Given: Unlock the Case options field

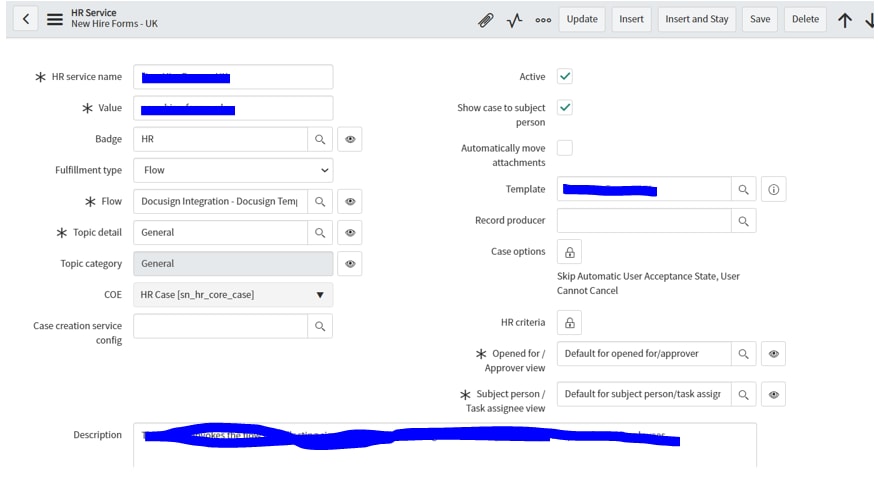Looking at the screenshot, I should [569, 252].
